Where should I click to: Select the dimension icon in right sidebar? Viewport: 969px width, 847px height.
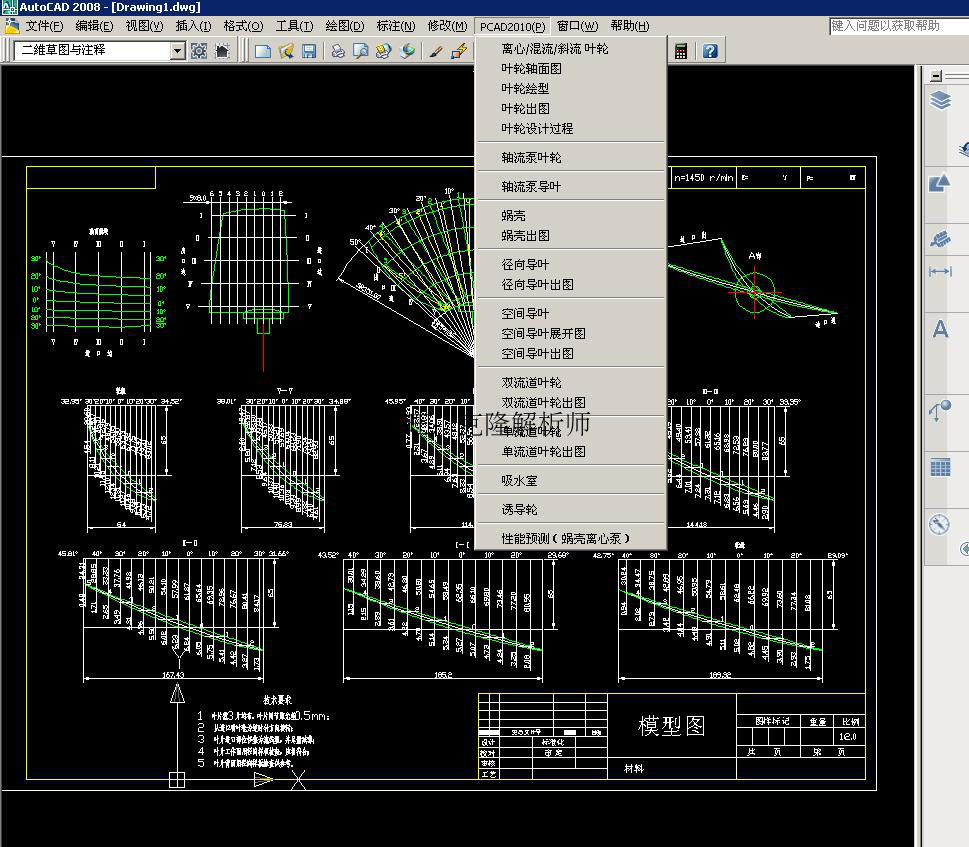point(941,272)
